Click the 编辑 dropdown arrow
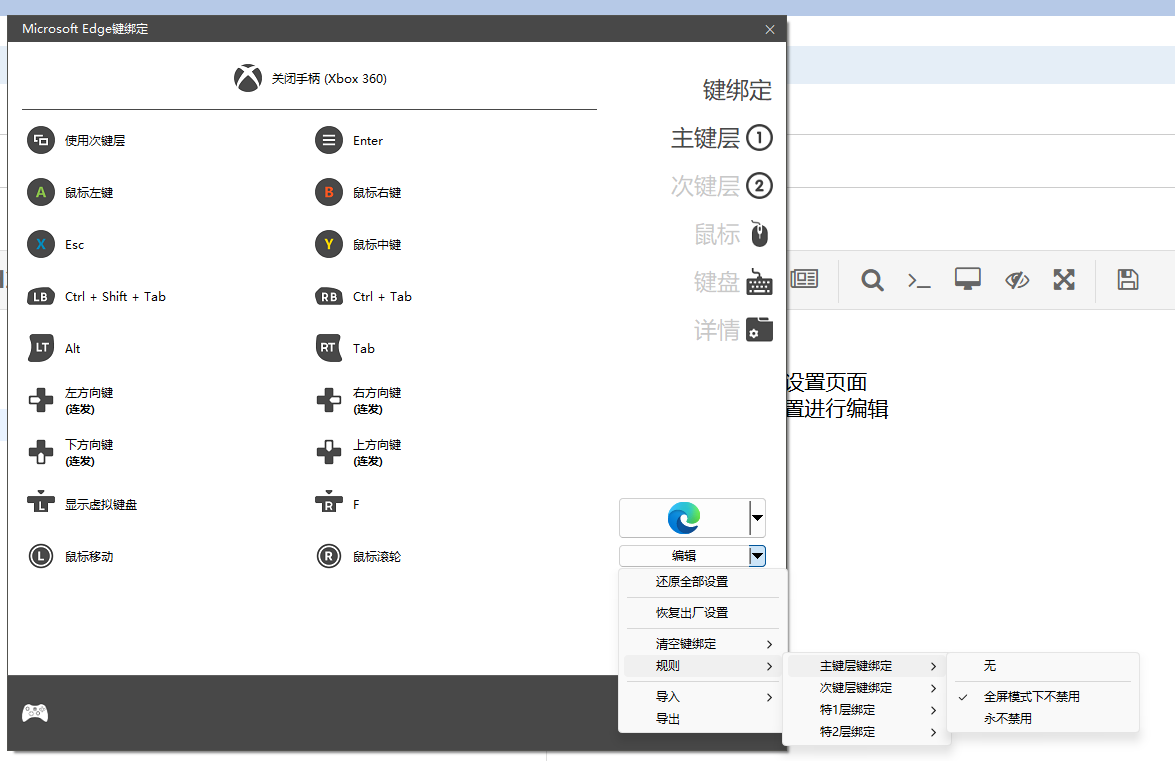The width and height of the screenshot is (1175, 761). tap(758, 556)
